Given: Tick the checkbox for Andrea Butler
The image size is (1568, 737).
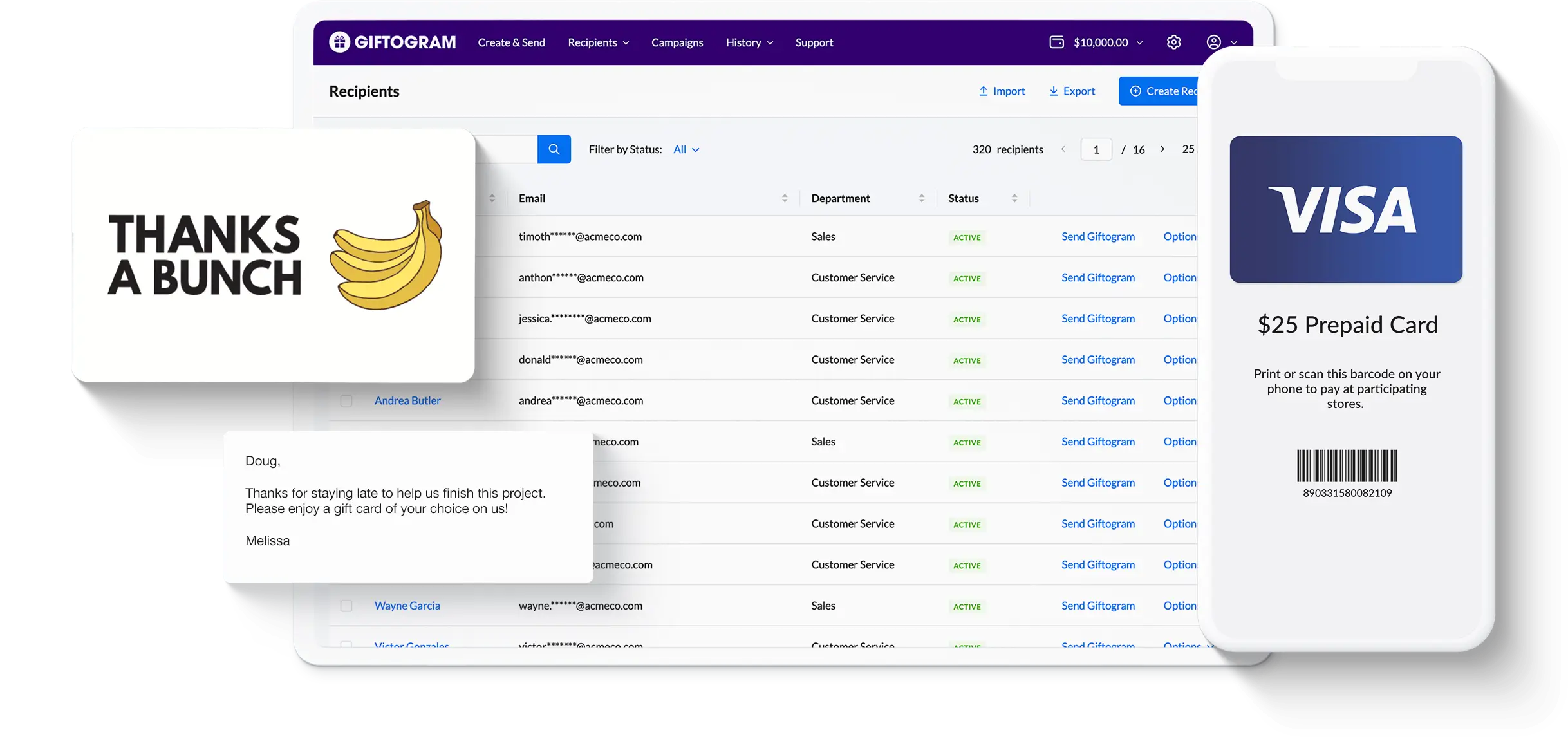Looking at the screenshot, I should (346, 401).
